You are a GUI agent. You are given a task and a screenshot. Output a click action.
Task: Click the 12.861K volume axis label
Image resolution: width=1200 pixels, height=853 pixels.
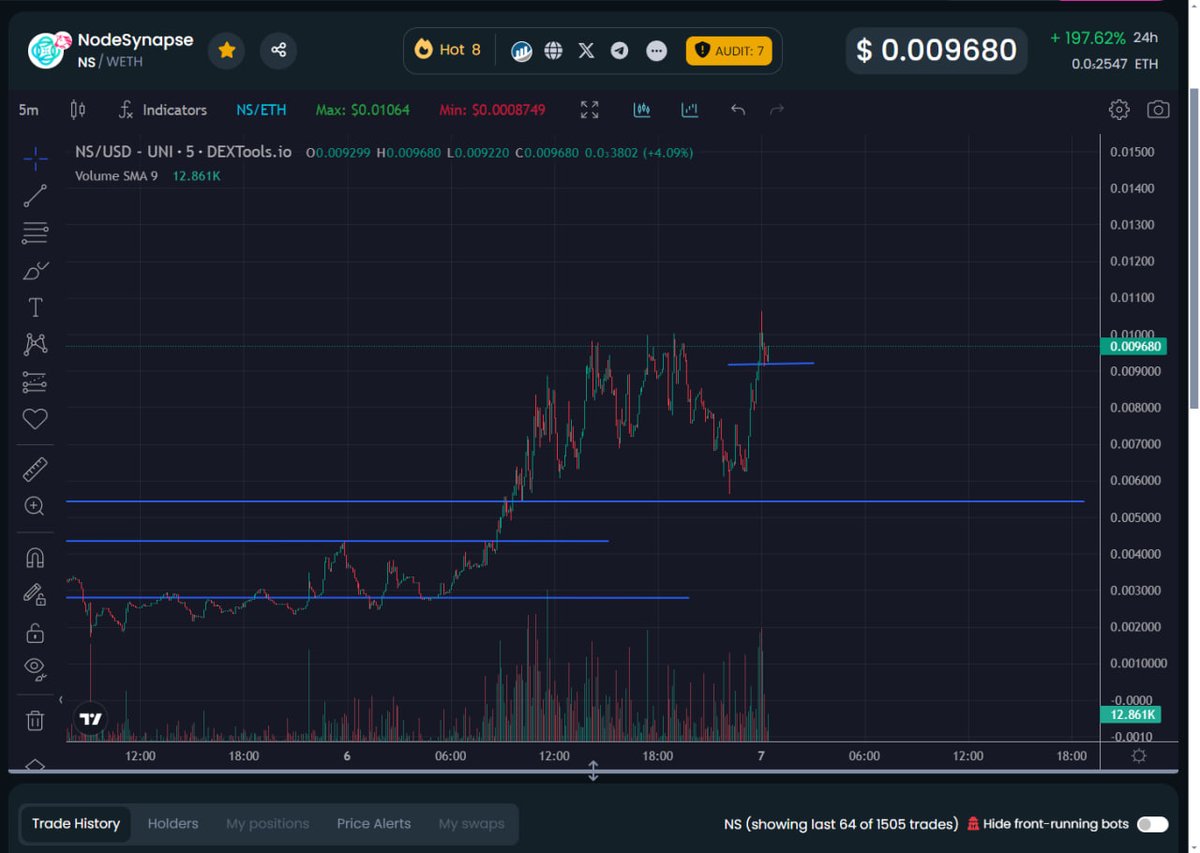click(1129, 715)
